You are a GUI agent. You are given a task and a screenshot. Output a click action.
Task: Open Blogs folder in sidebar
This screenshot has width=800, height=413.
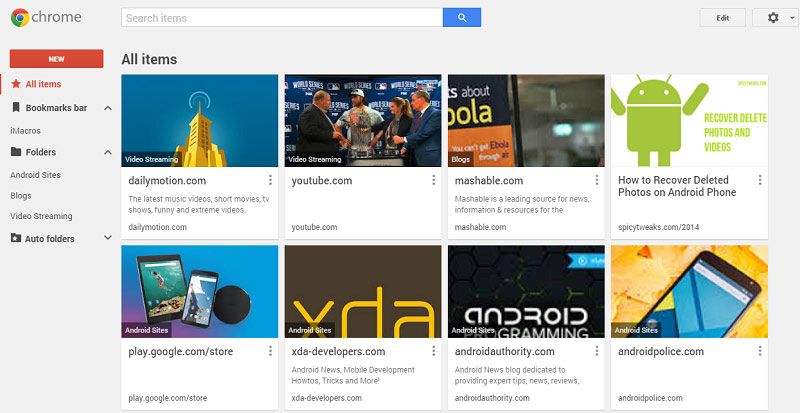[21, 196]
